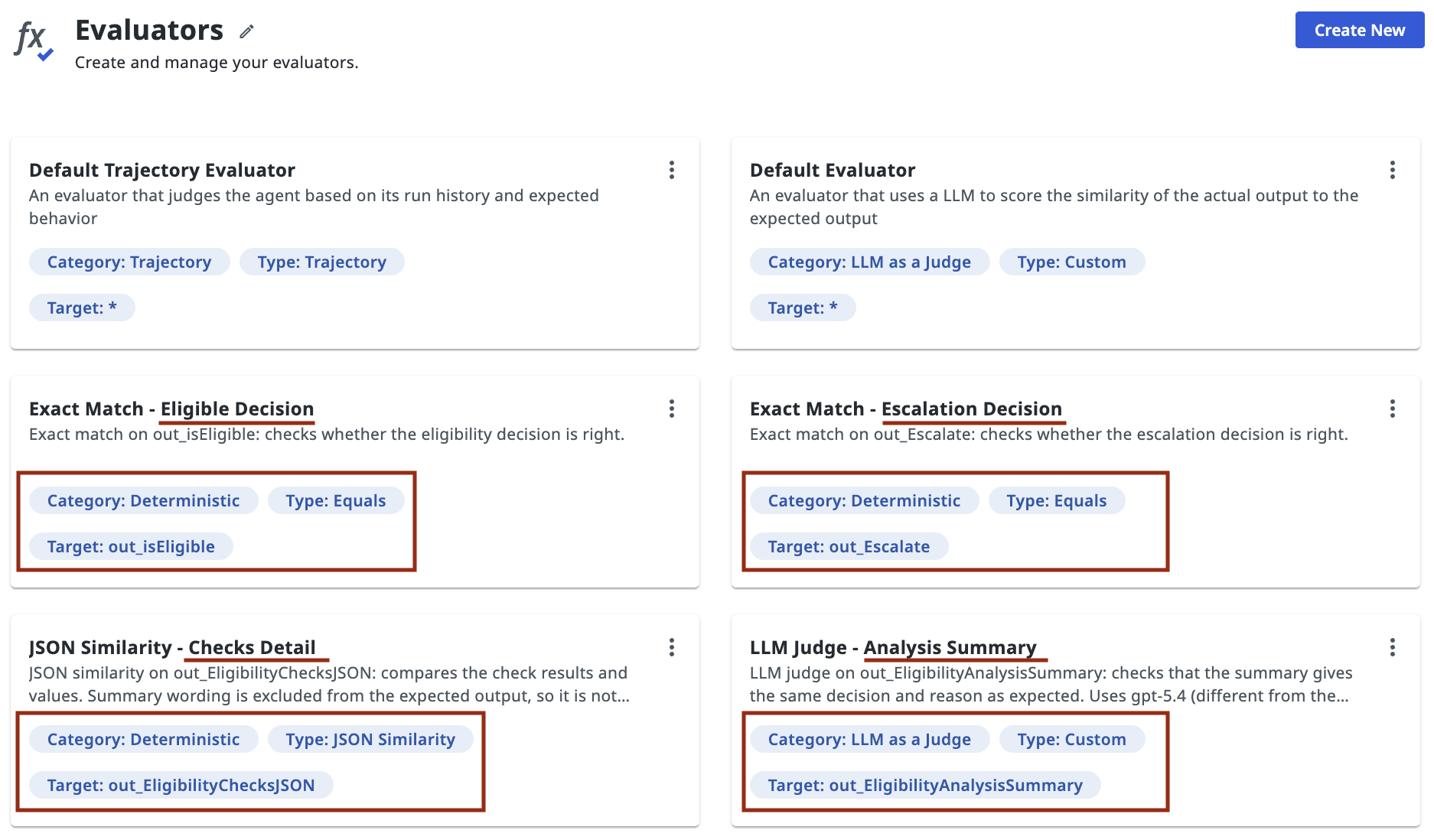Click the Target: out_EligibilityChecksJSON tag

[181, 785]
